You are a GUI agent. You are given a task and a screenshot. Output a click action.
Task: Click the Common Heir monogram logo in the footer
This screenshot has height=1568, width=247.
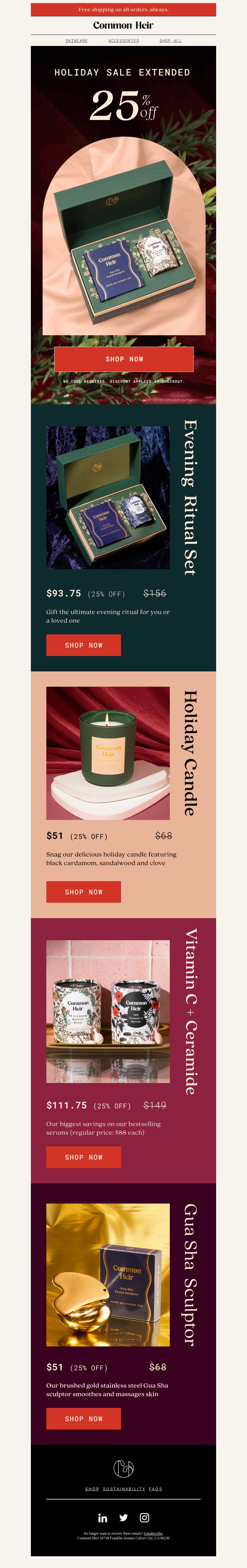click(123, 1468)
